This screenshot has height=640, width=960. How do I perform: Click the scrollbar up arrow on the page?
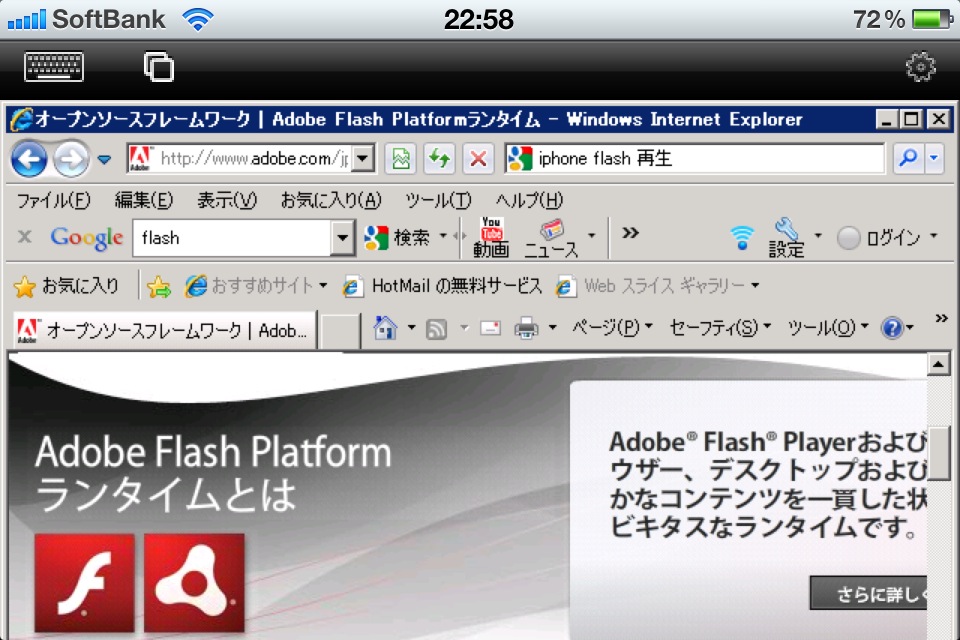point(938,365)
